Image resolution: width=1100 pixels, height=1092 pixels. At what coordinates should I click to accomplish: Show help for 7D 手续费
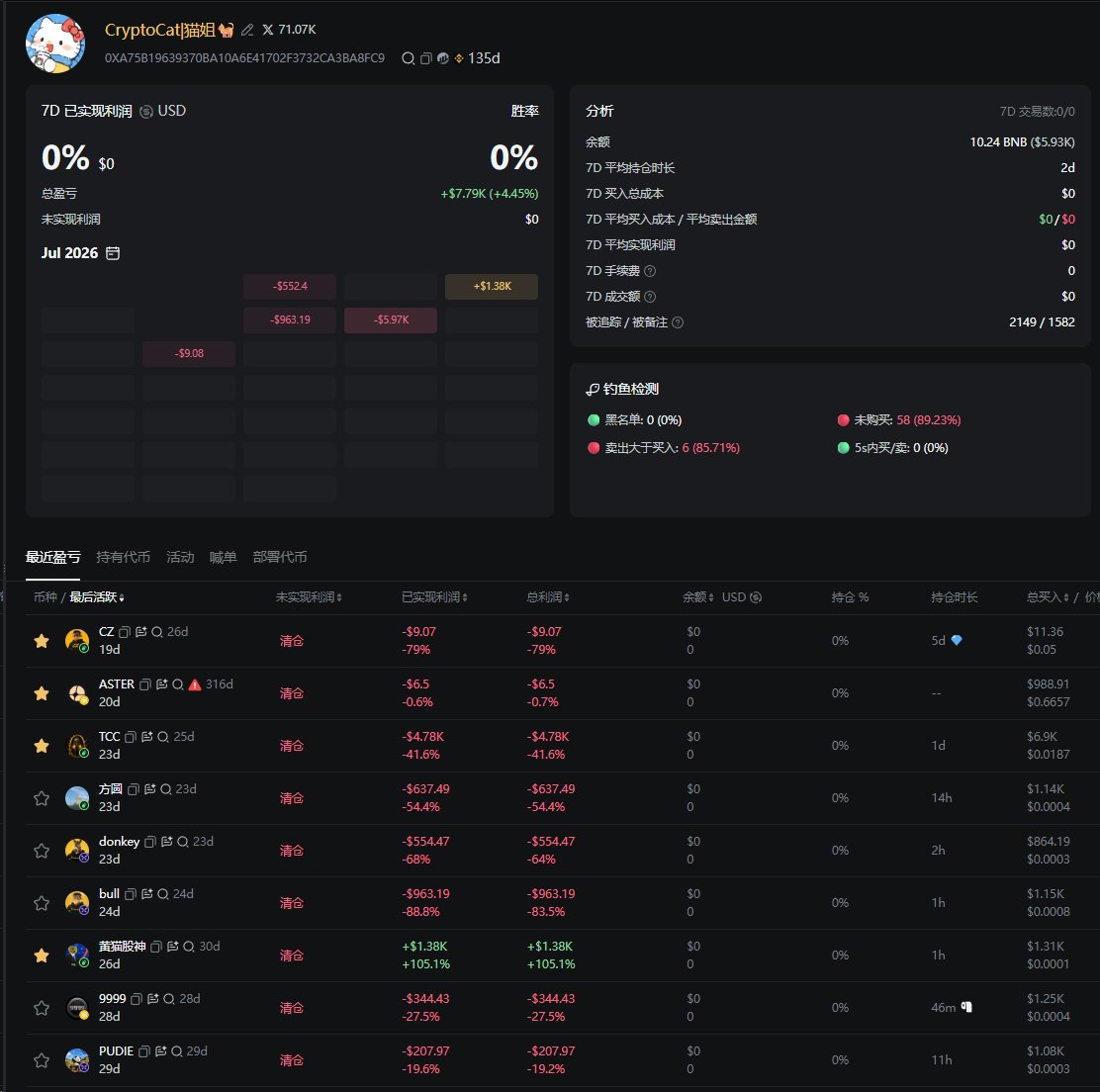click(650, 271)
